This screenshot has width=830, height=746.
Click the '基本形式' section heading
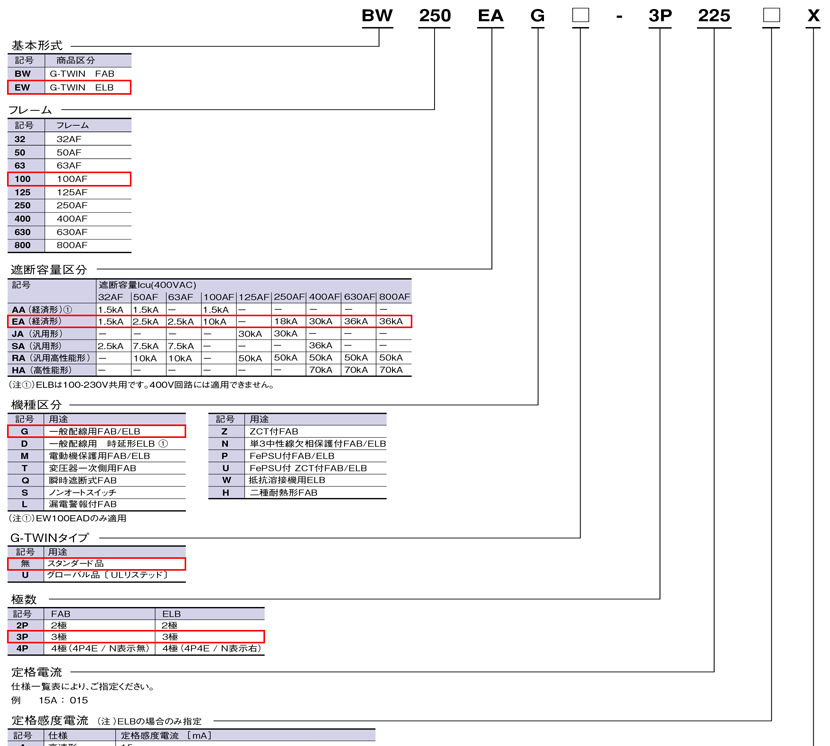point(37,46)
